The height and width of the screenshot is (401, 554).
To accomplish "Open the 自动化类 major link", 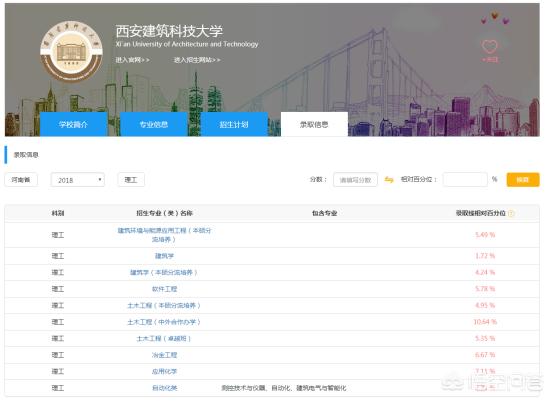I will 164,388.
